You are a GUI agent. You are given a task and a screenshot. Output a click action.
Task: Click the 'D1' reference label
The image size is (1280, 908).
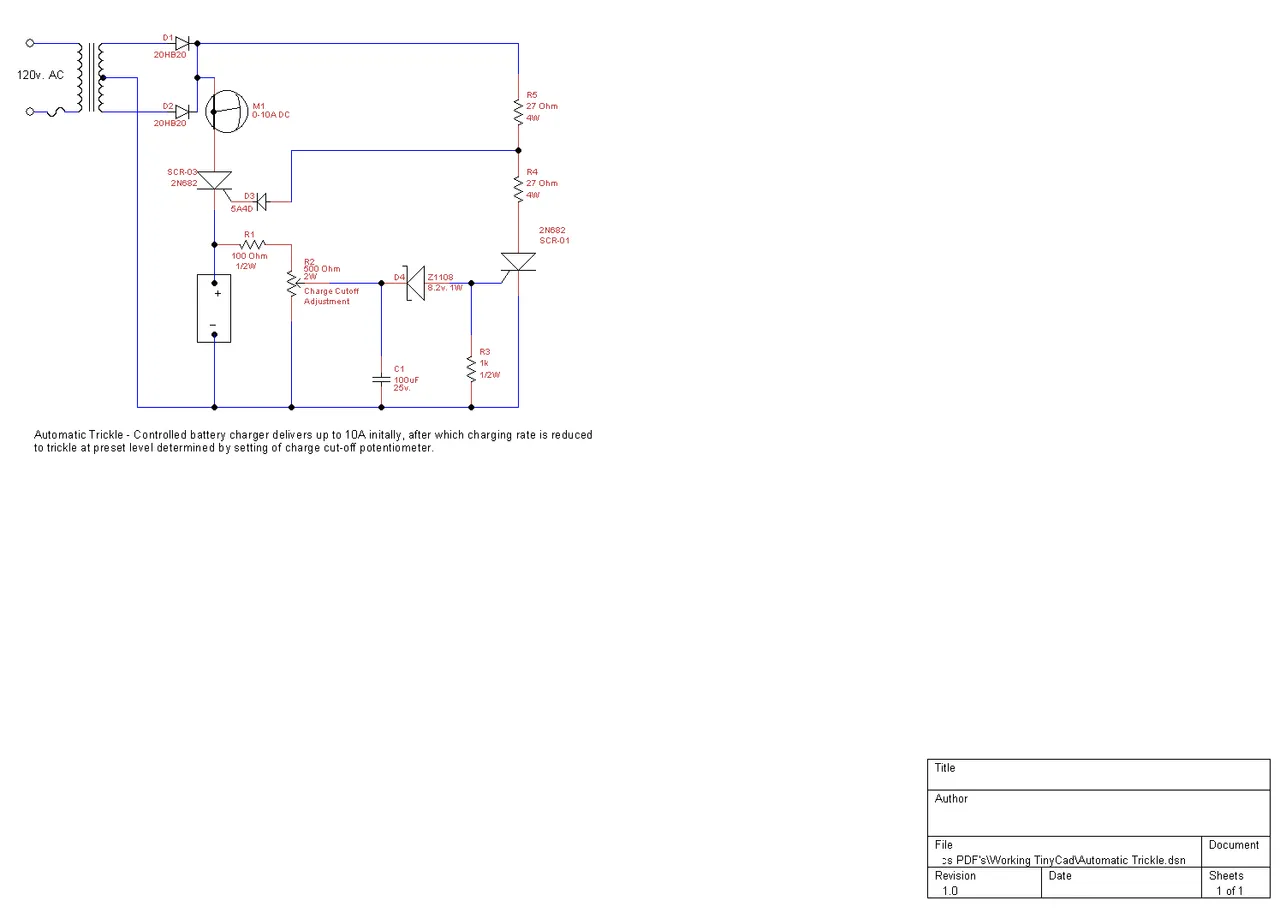[x=167, y=38]
